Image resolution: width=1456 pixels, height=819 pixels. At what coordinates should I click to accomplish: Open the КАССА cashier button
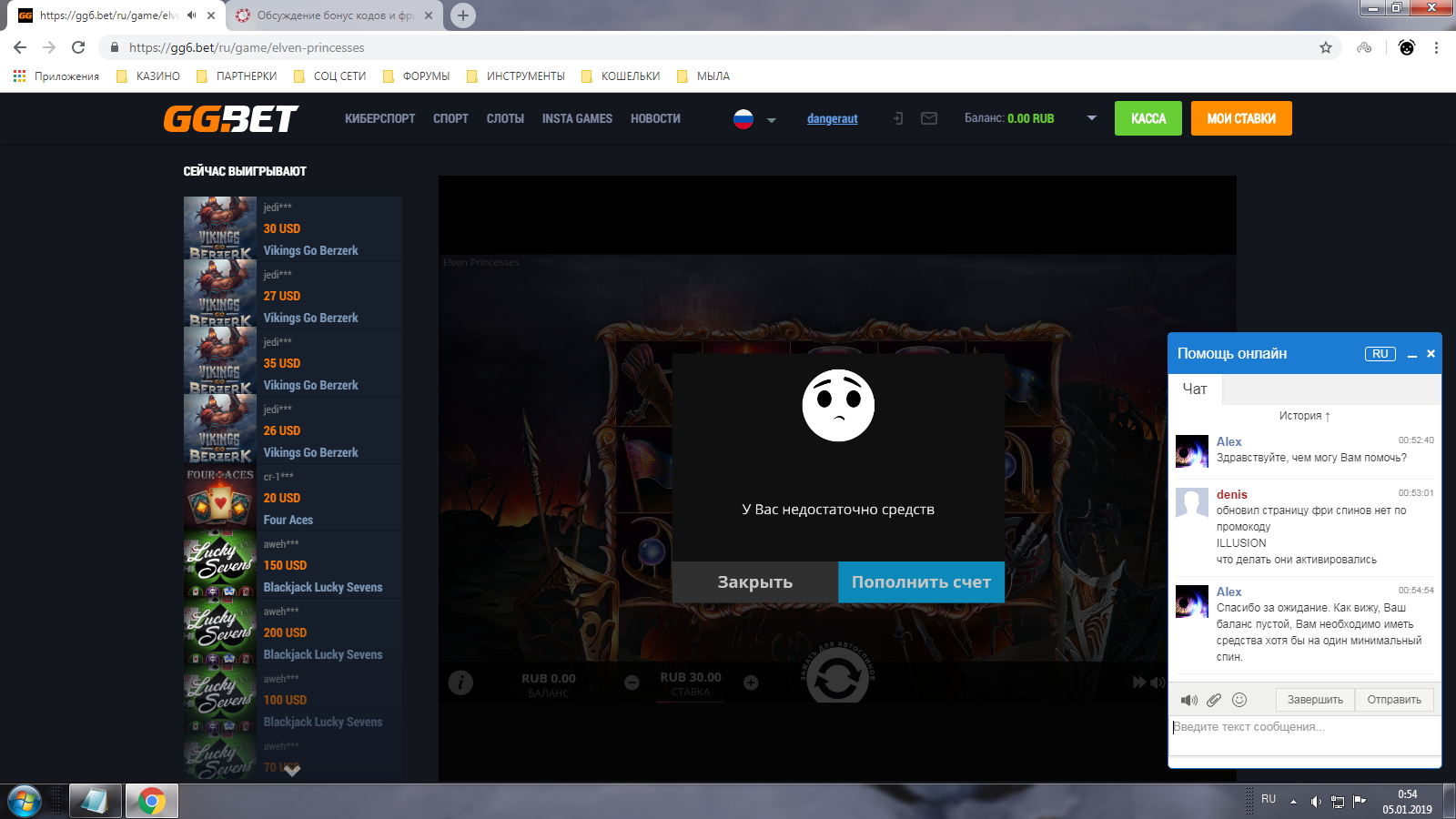pyautogui.click(x=1148, y=118)
